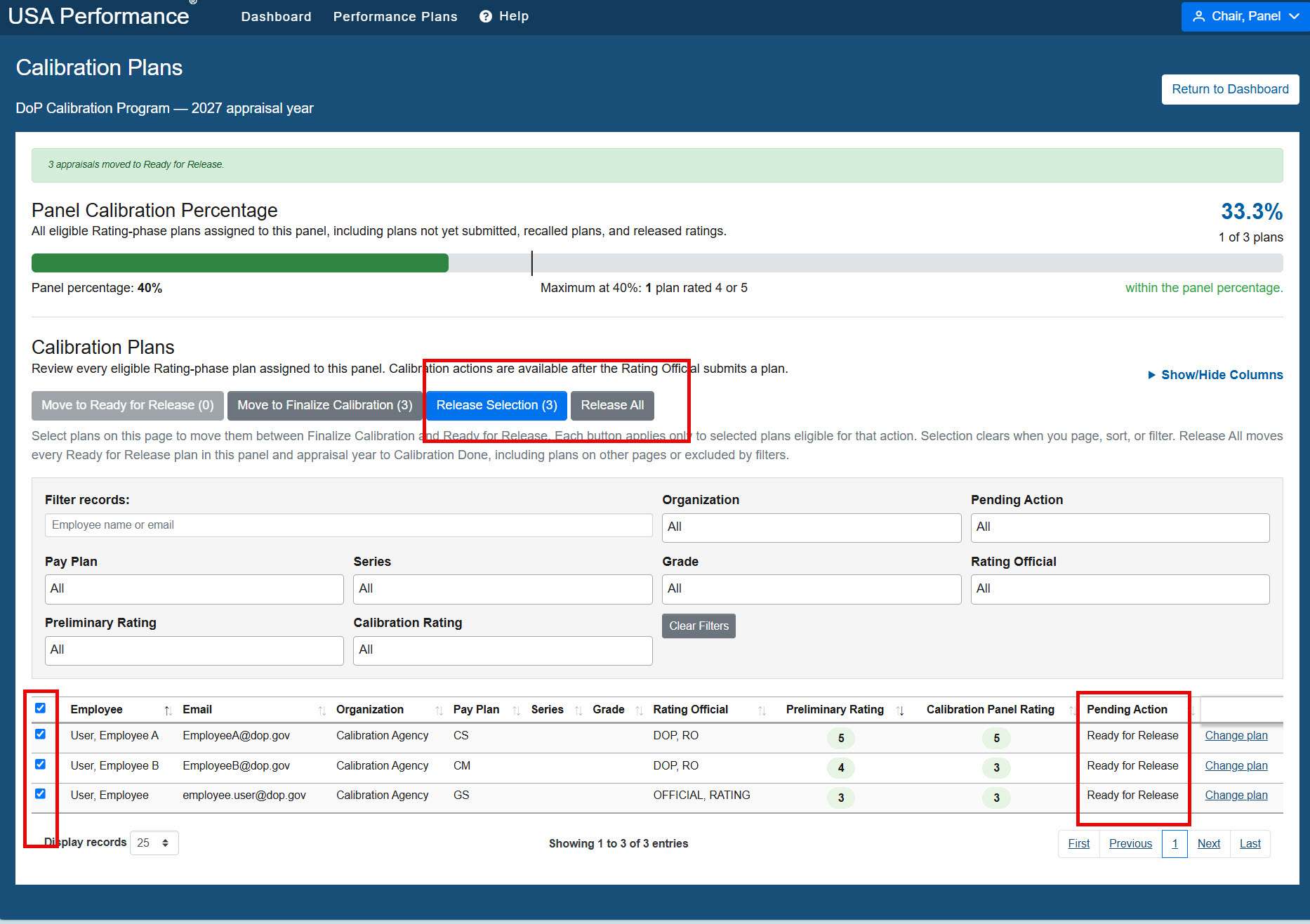Toggle the select-all checkbox in table header

pos(40,708)
